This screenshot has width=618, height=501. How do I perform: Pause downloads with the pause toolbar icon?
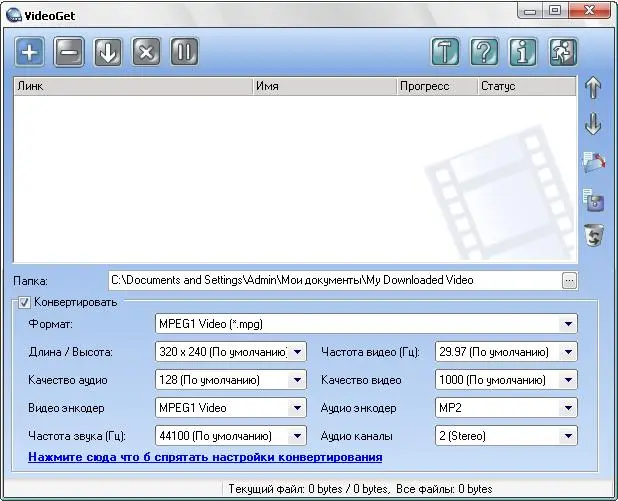pos(184,52)
